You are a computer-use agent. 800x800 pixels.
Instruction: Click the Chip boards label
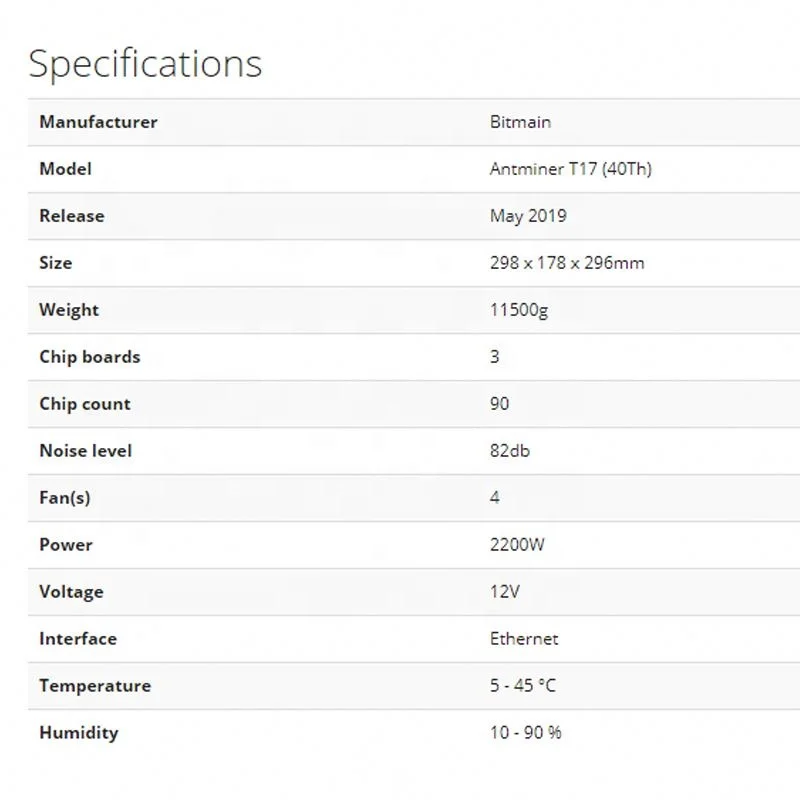point(89,357)
